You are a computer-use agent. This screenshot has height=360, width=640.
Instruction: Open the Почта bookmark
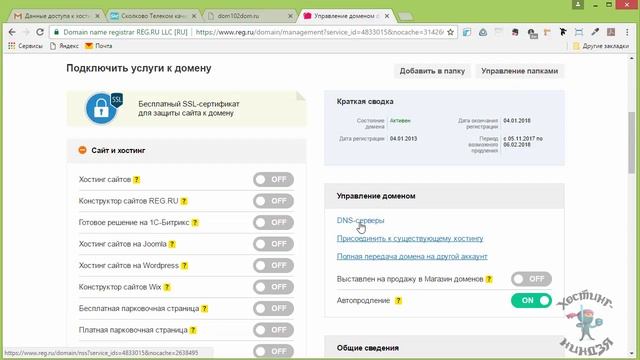pos(98,46)
